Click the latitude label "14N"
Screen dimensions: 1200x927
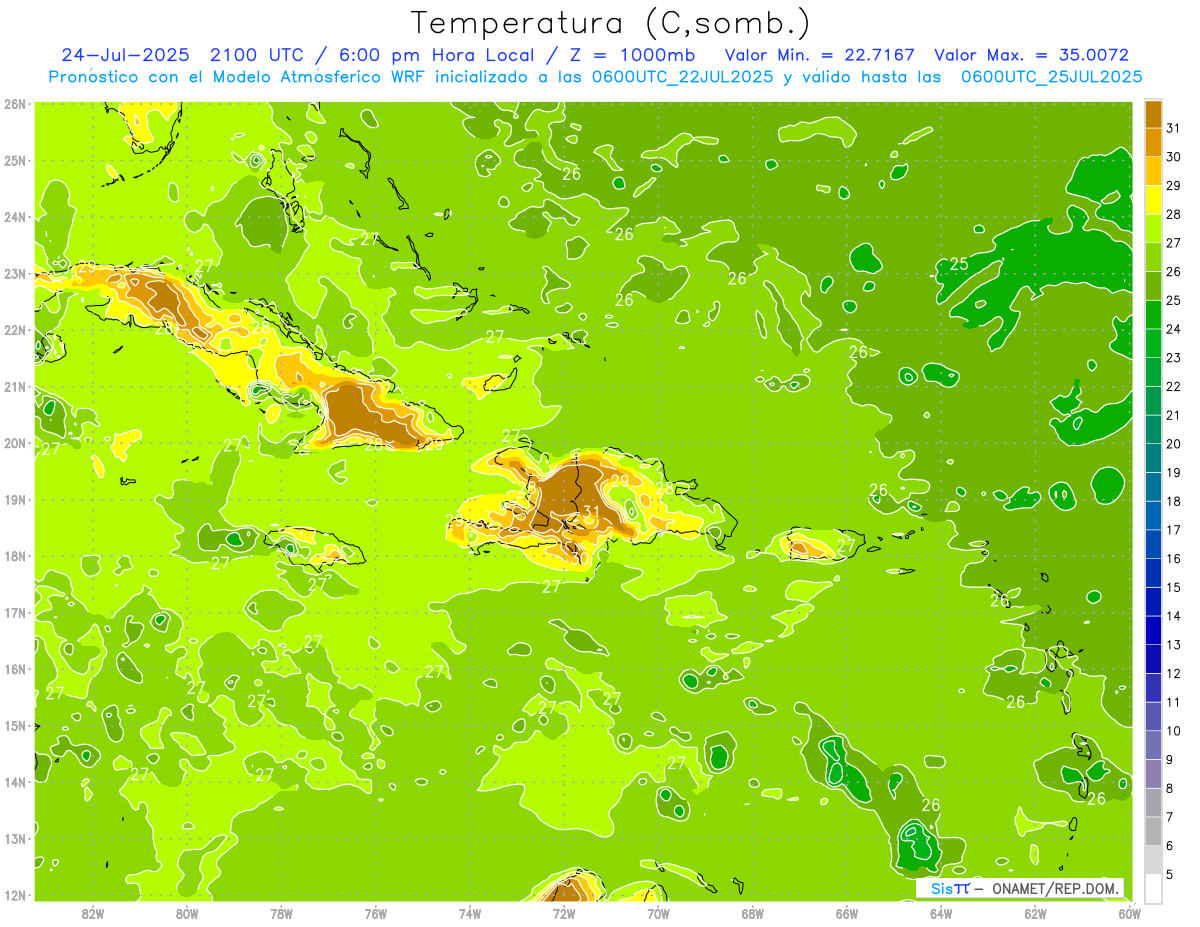pos(15,782)
